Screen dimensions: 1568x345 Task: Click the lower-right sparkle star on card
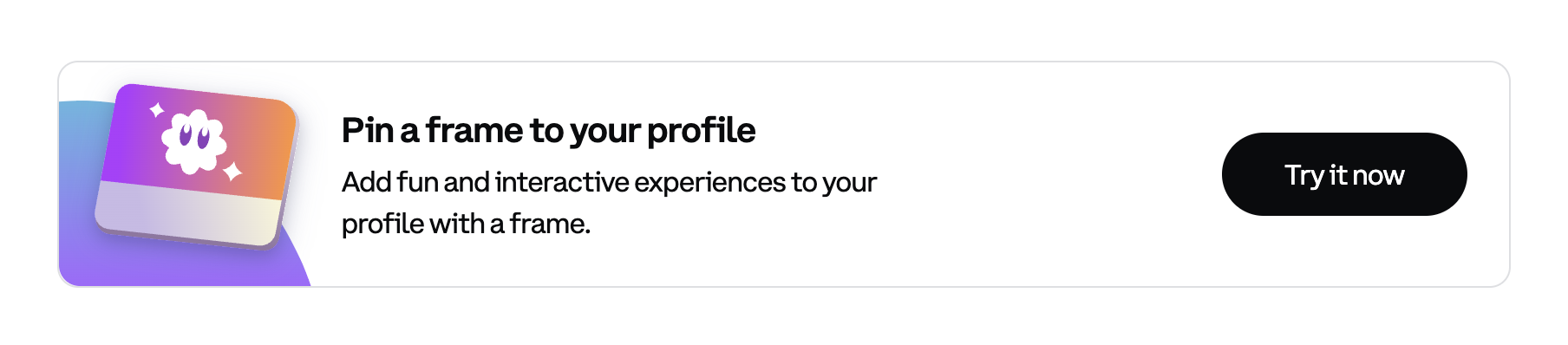[x=232, y=172]
